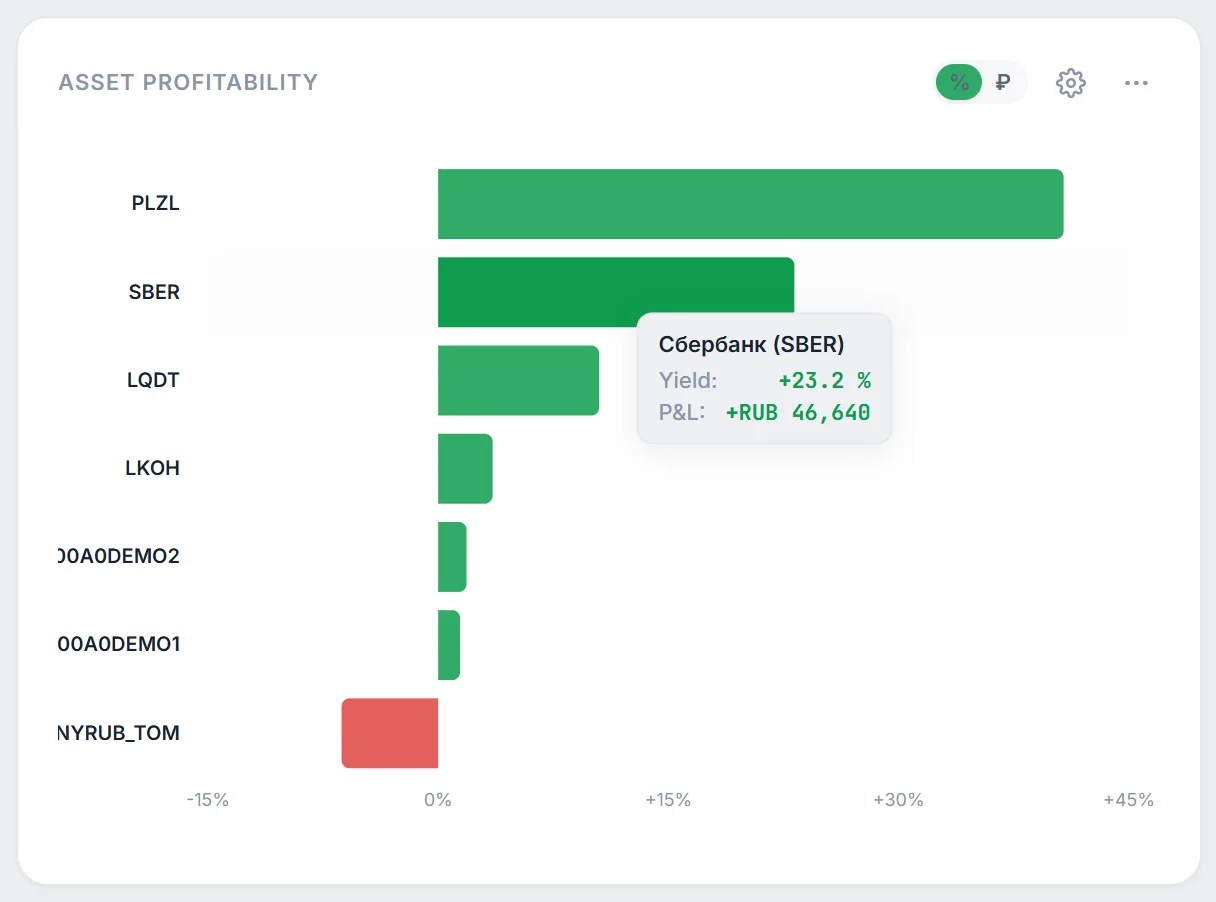The width and height of the screenshot is (1216, 902).
Task: Switch profitability display to rubles
Action: (1003, 82)
